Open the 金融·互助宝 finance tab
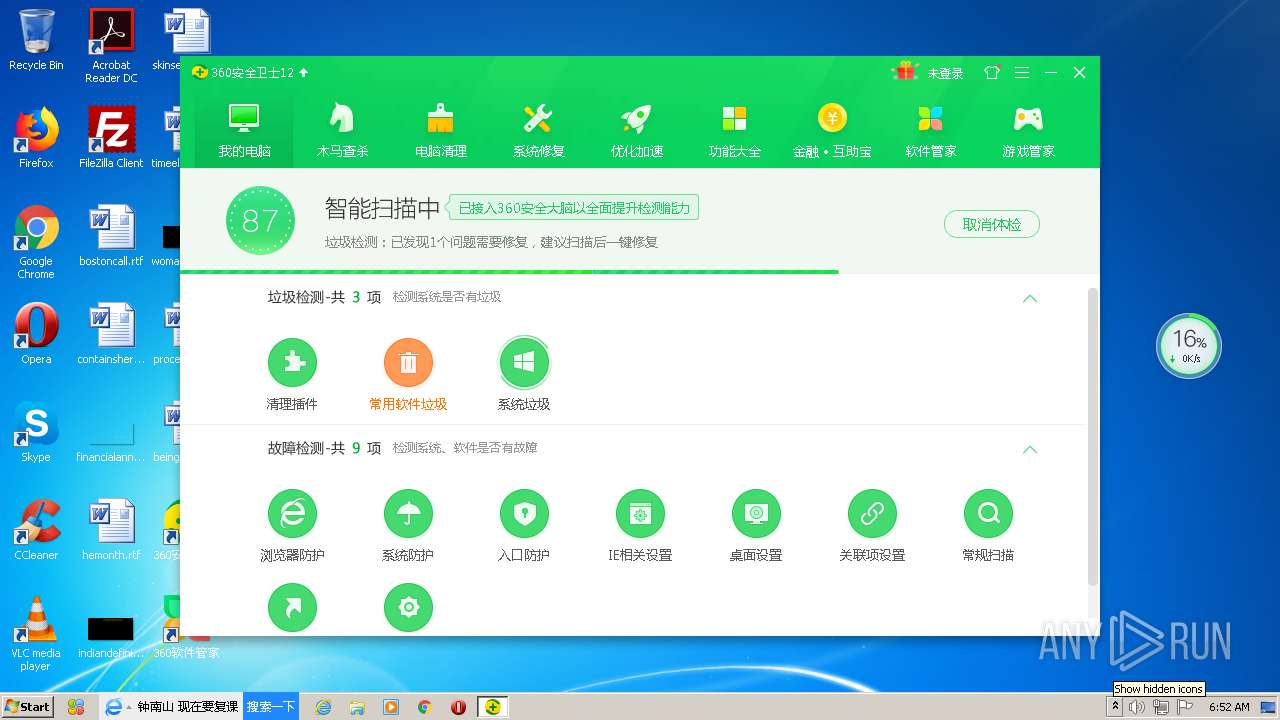The image size is (1280, 720). coord(832,130)
